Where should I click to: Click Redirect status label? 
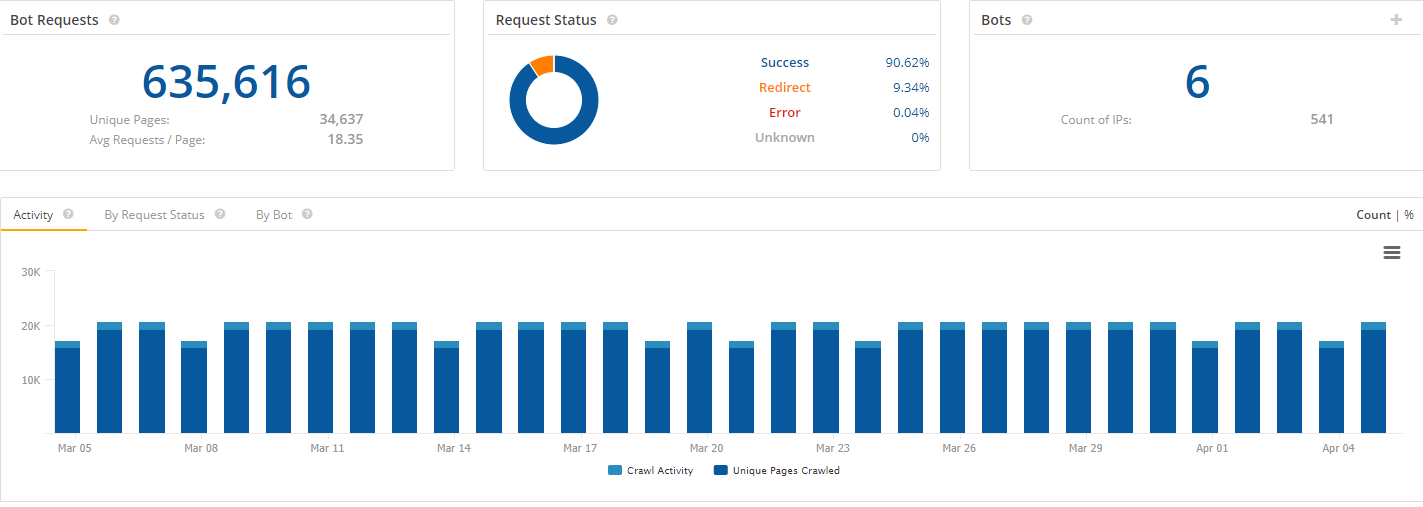785,88
